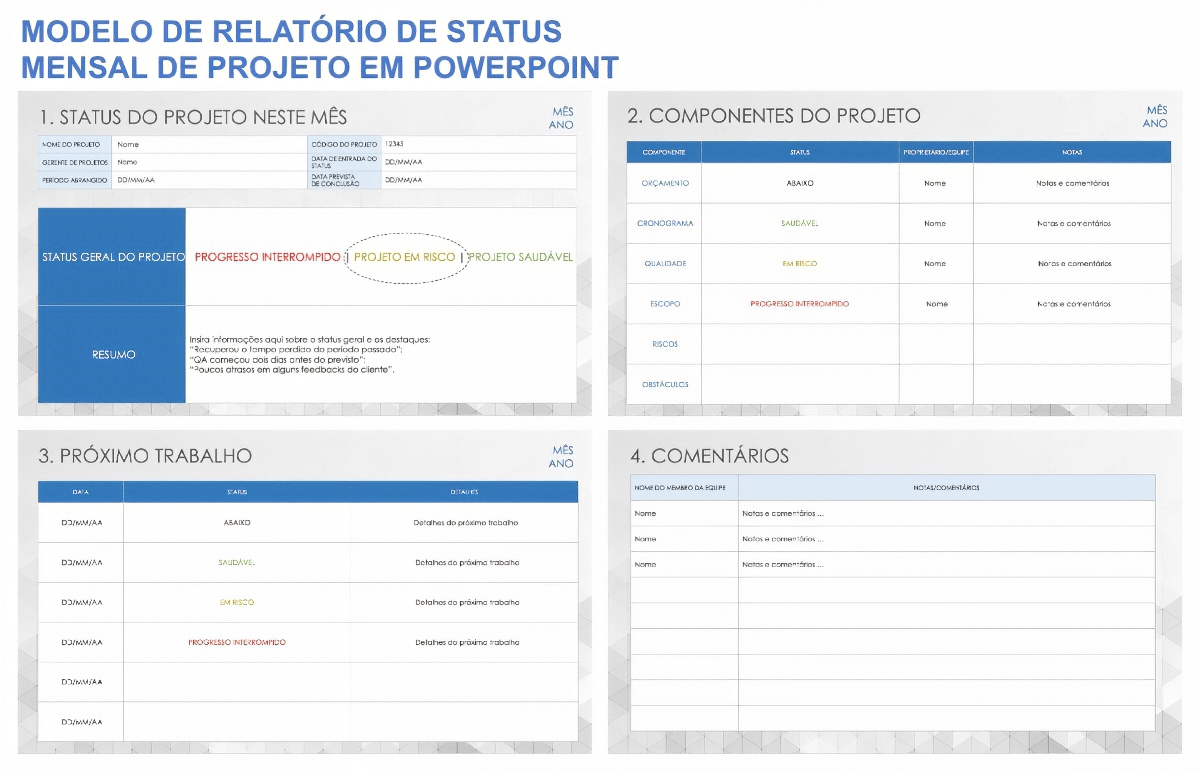Select the red "PROGRESSO INTERROMPIDO" row in PRÓXIMO TRABALHO
Viewport: 1200px width, 772px height.
[x=239, y=642]
